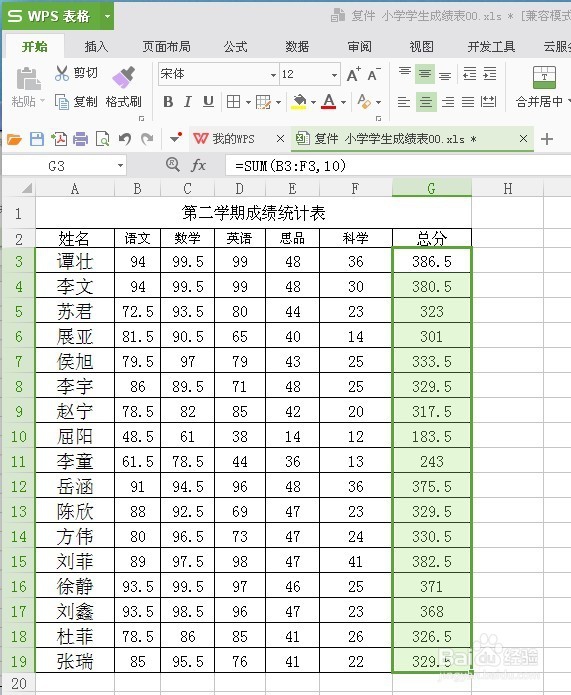
Task: Export to PDF icon
Action: pos(59,139)
